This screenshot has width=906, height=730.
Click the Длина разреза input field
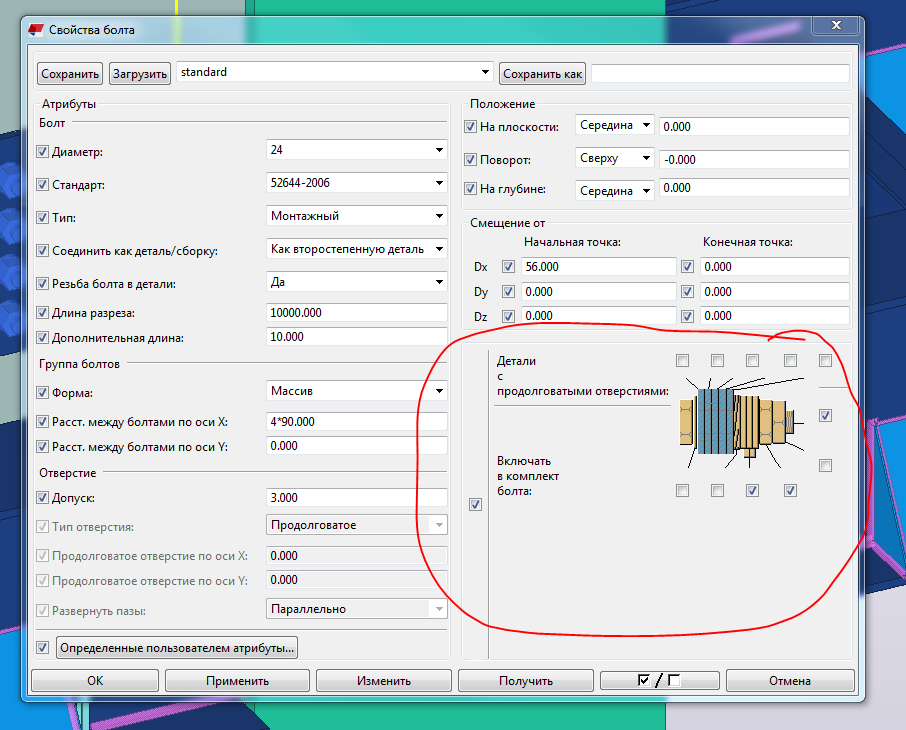coord(355,313)
